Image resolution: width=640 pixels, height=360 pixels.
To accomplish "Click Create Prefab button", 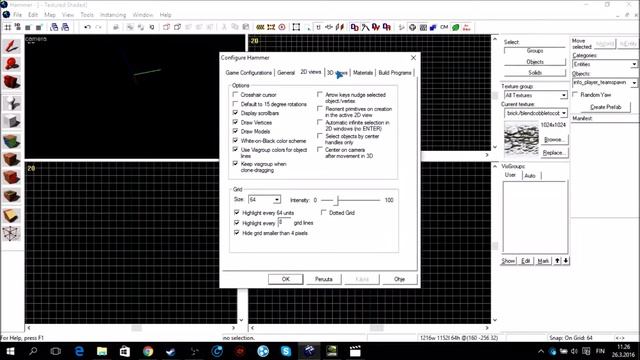I will pos(606,107).
